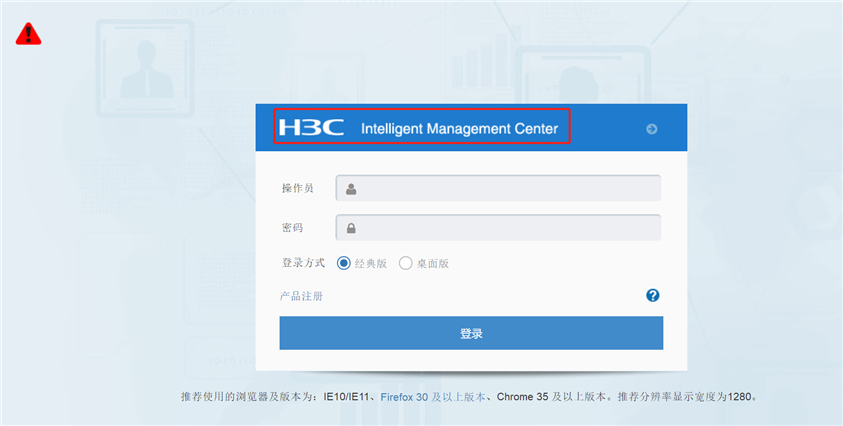Click the 桌面版 option label text
The height and width of the screenshot is (426, 843).
coord(433,264)
